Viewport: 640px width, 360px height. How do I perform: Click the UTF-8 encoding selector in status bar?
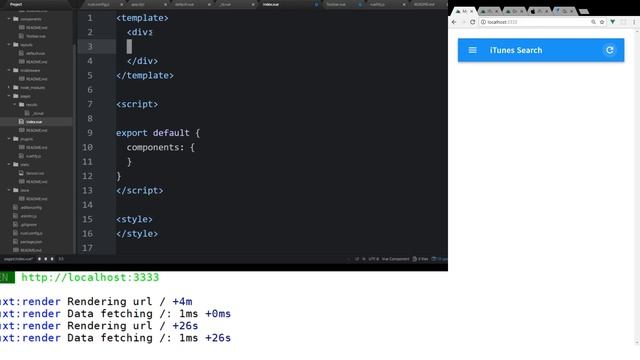[373, 259]
